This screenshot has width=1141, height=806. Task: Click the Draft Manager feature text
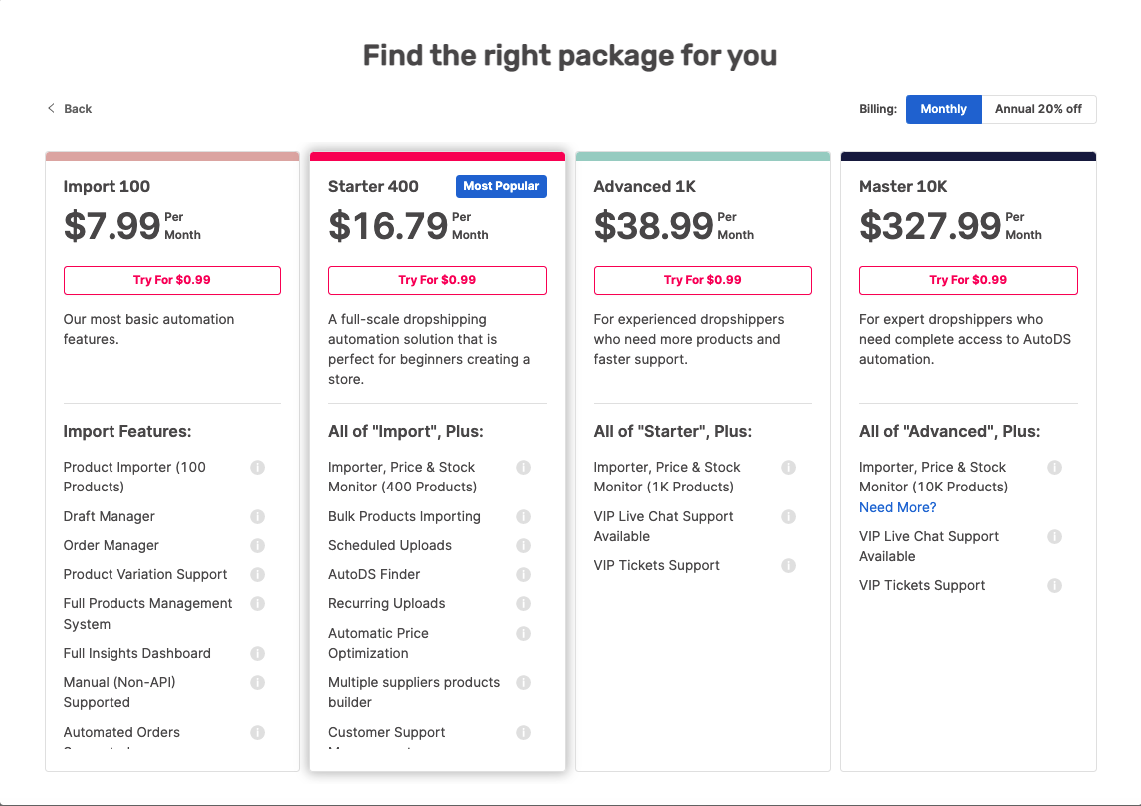109,516
